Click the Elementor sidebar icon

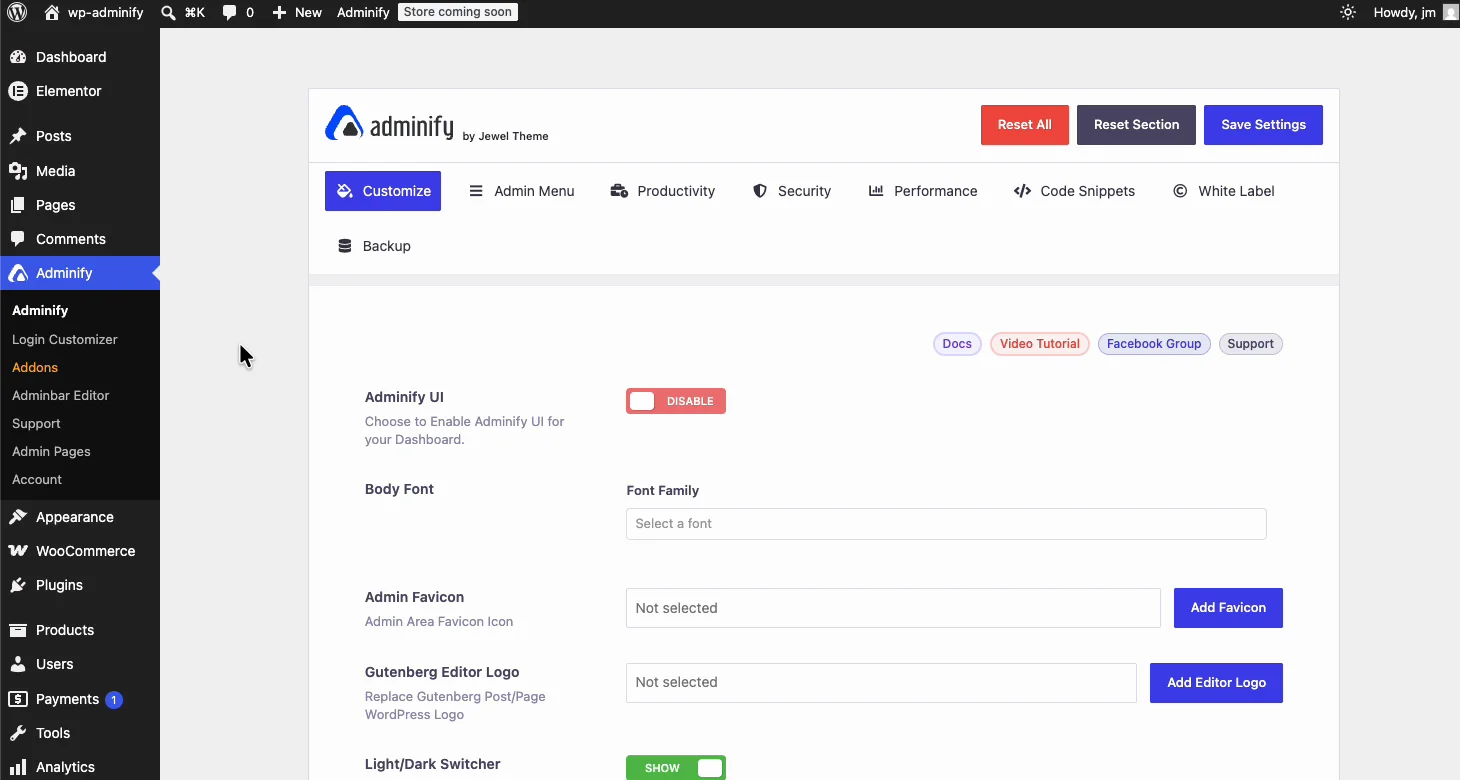pyautogui.click(x=18, y=91)
